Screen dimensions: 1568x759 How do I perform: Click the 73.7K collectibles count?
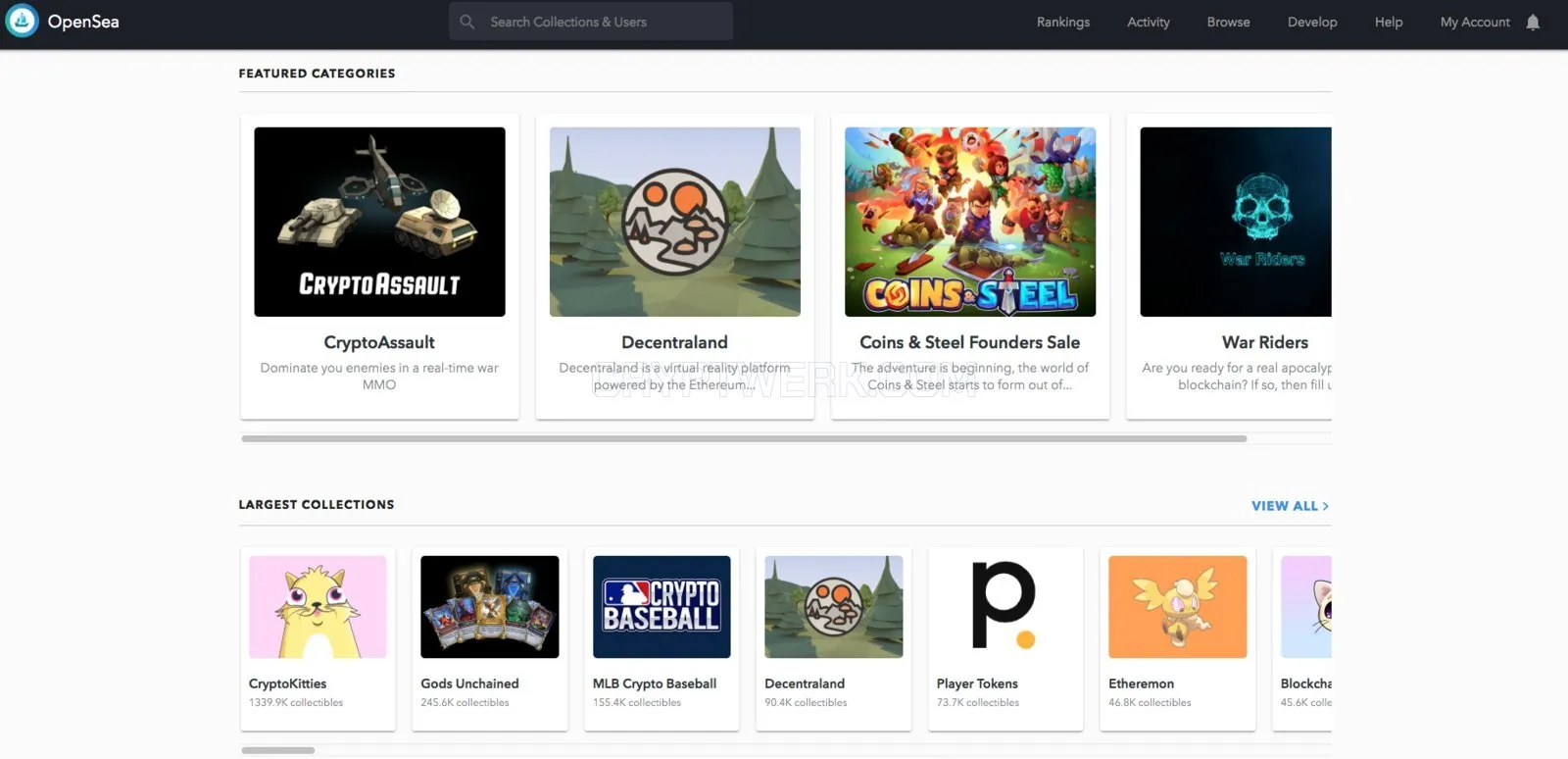[x=978, y=703]
